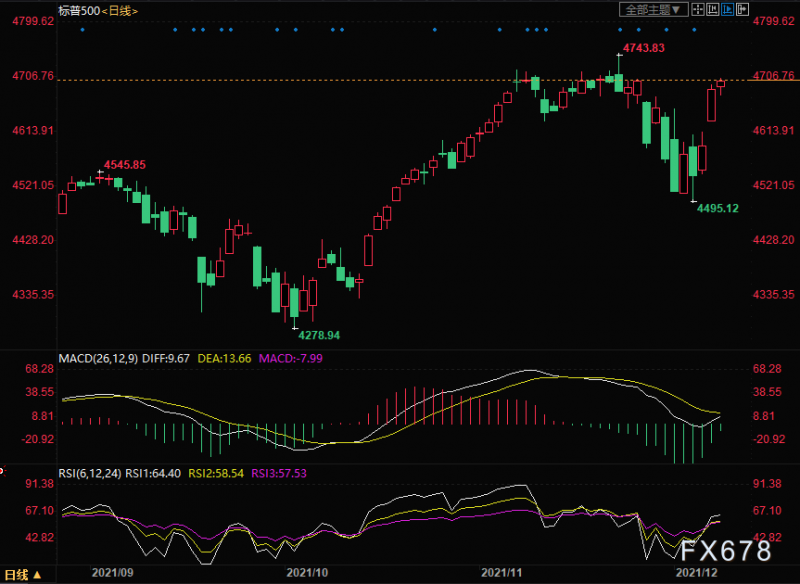Viewport: 800px width, 584px height.
Task: Click 68.28 on the left MACD axis
Action: [40, 369]
